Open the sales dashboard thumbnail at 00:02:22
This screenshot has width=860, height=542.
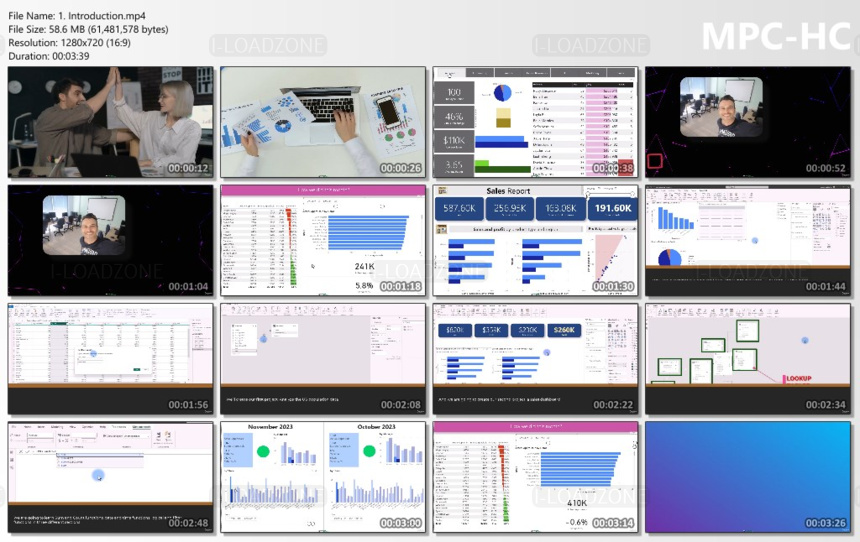[x=535, y=359]
